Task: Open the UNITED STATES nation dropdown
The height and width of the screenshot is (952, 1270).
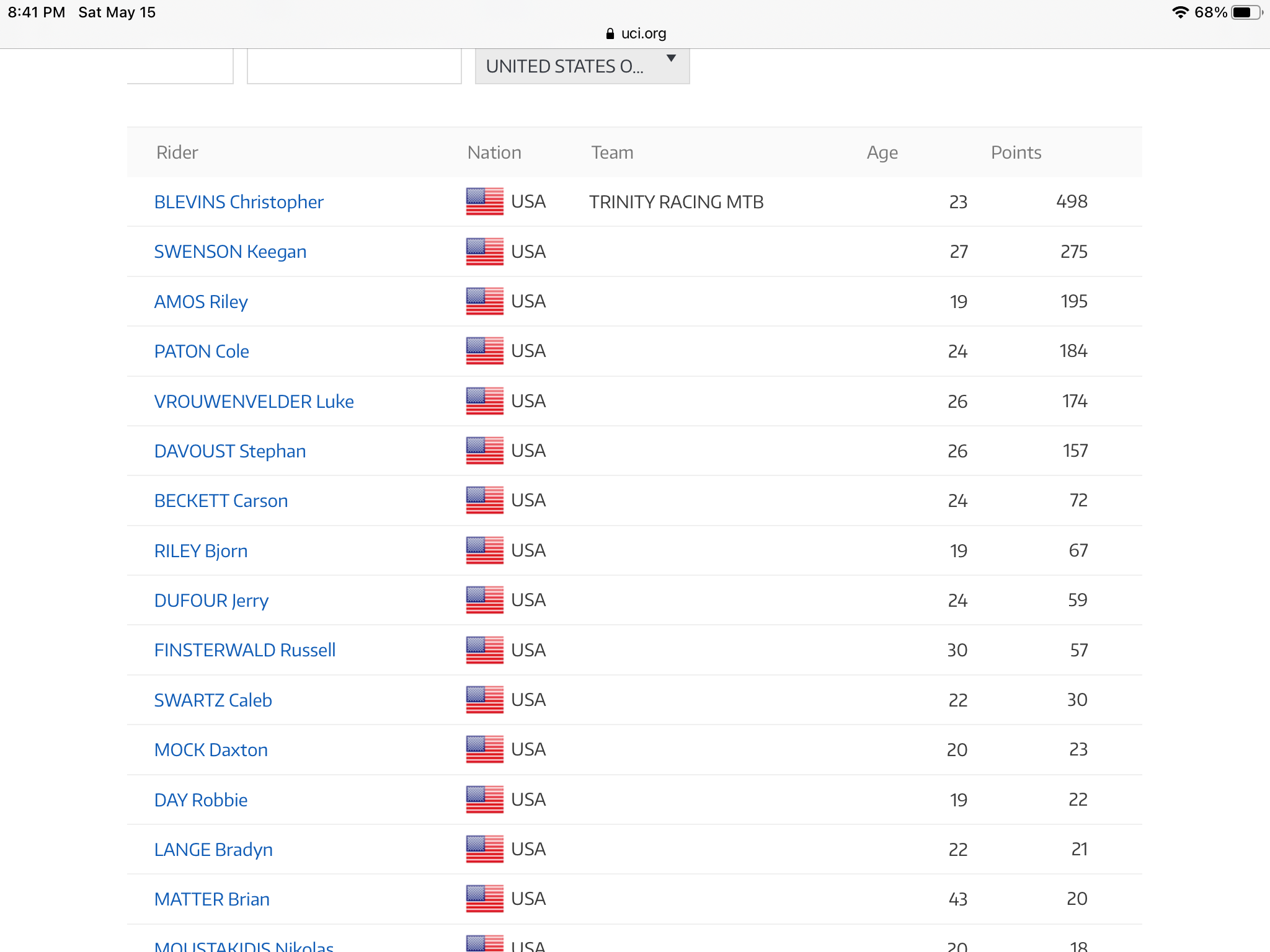Action: [x=566, y=66]
